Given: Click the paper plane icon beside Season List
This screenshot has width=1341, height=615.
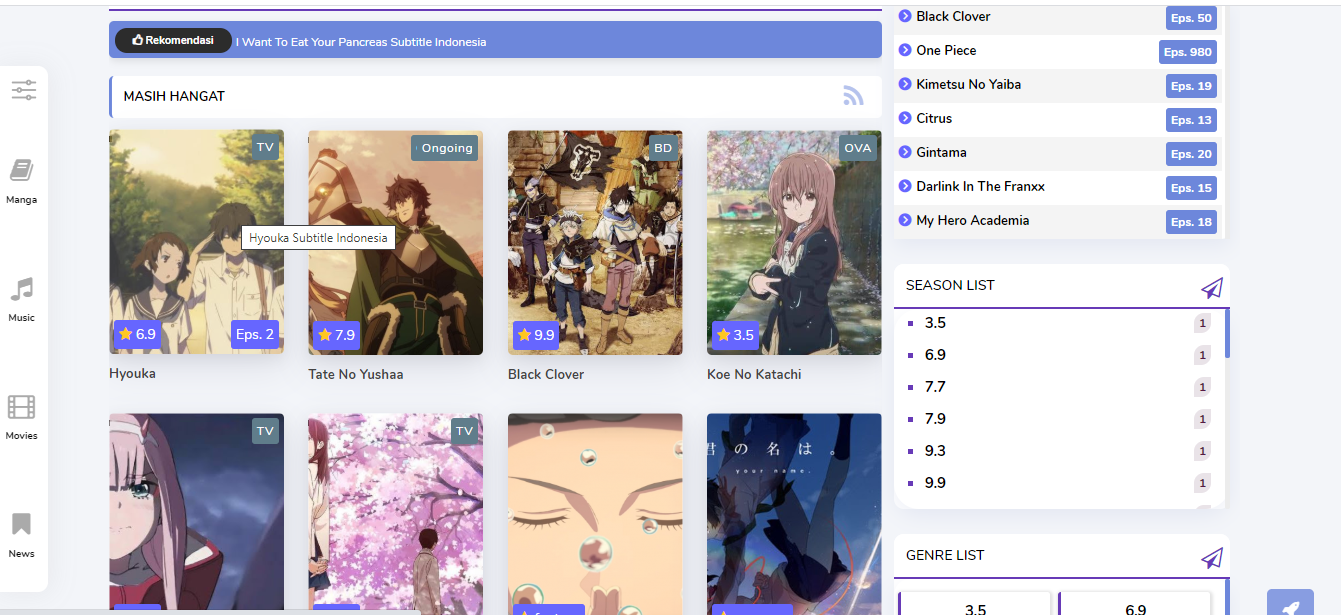Looking at the screenshot, I should tap(1212, 288).
